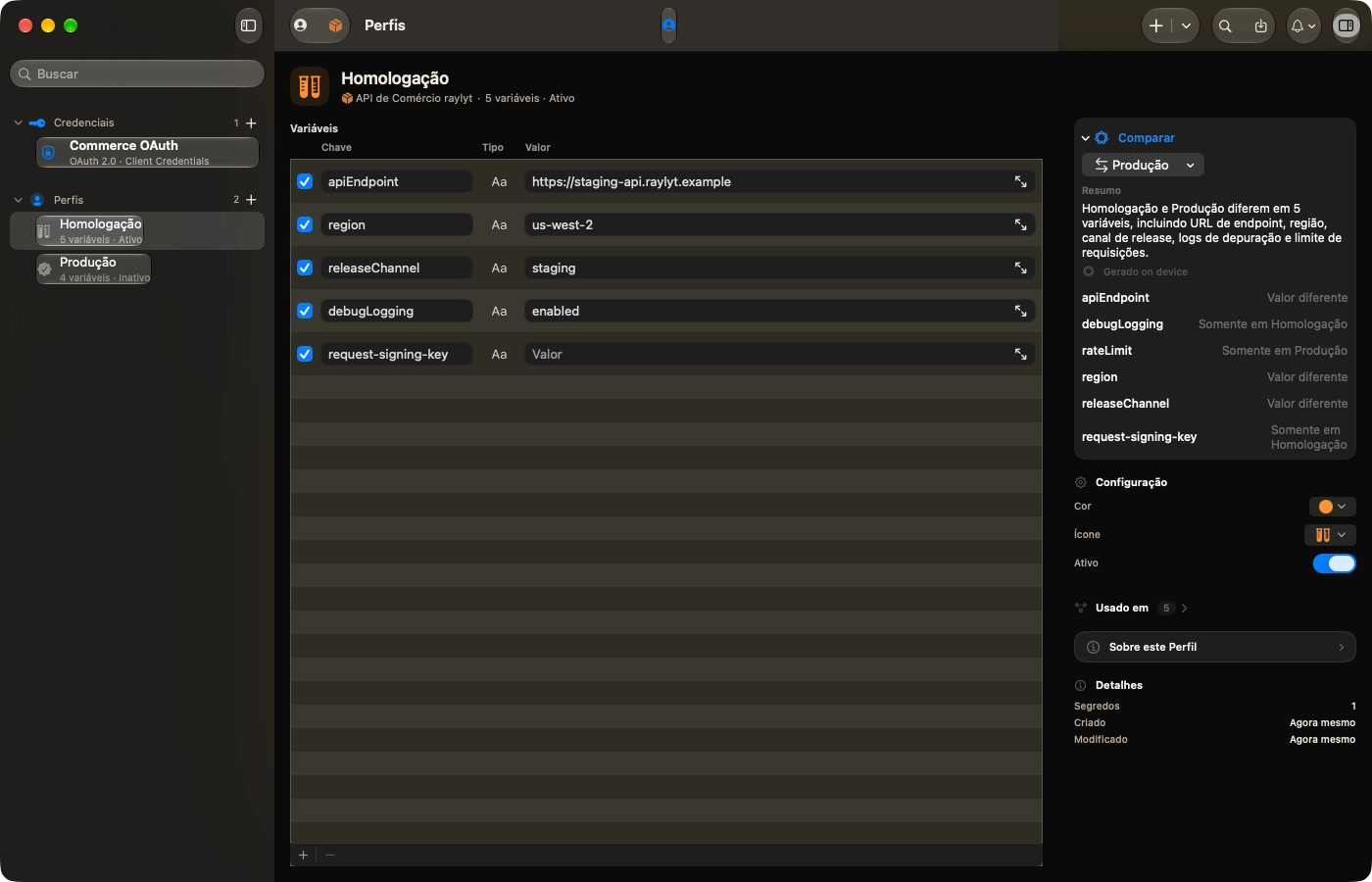Expand the region value editor
The height and width of the screenshot is (882, 1372).
tap(1020, 224)
